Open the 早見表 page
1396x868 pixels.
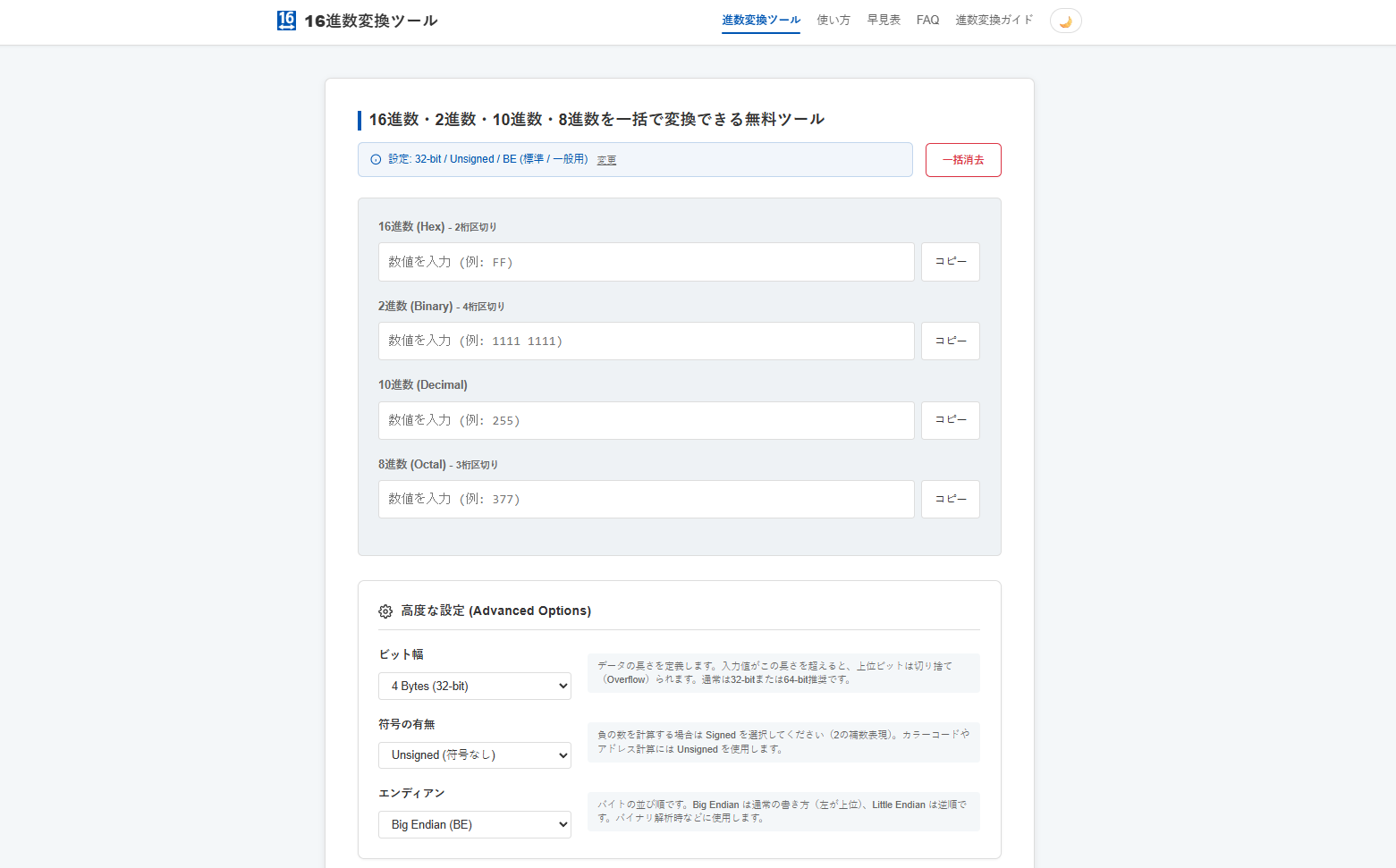click(x=883, y=19)
